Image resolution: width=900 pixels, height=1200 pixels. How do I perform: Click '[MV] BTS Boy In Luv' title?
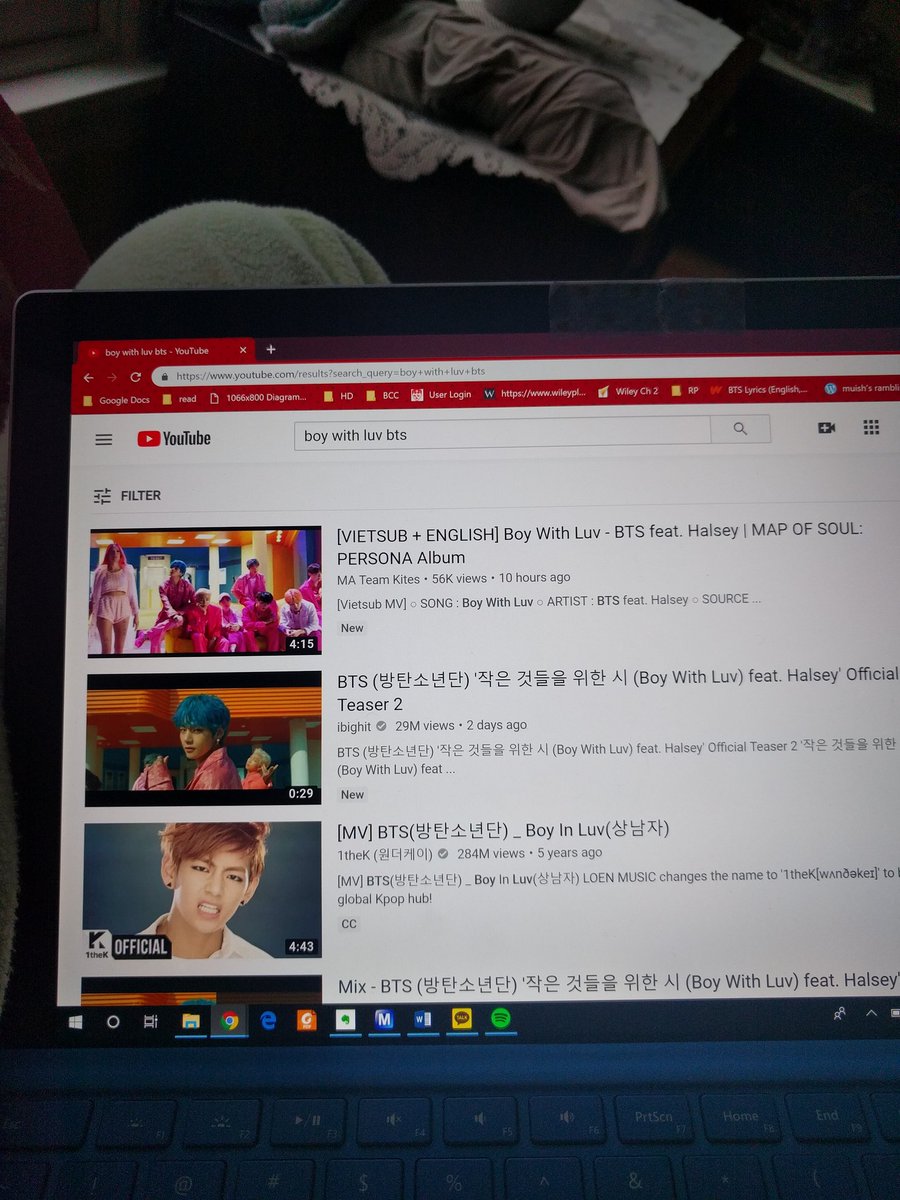[503, 829]
